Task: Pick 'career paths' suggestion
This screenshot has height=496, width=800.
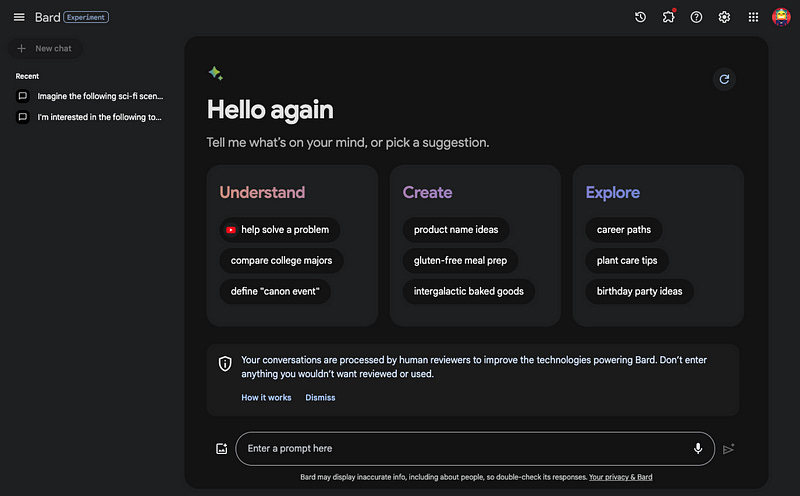Action: (x=623, y=230)
